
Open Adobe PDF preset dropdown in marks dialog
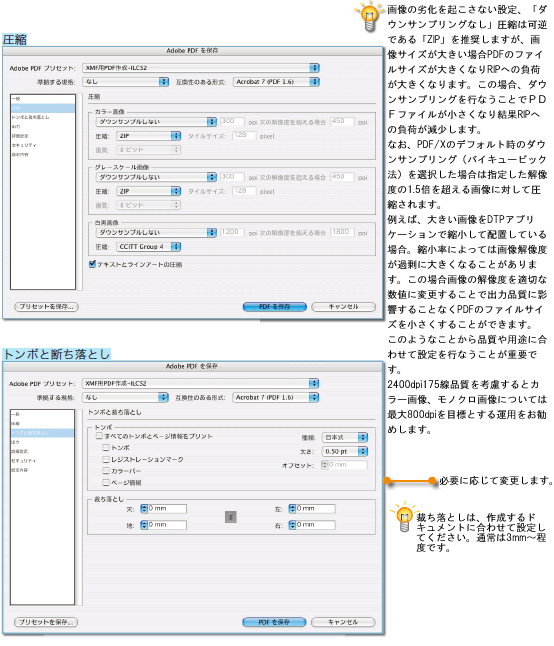(201, 383)
